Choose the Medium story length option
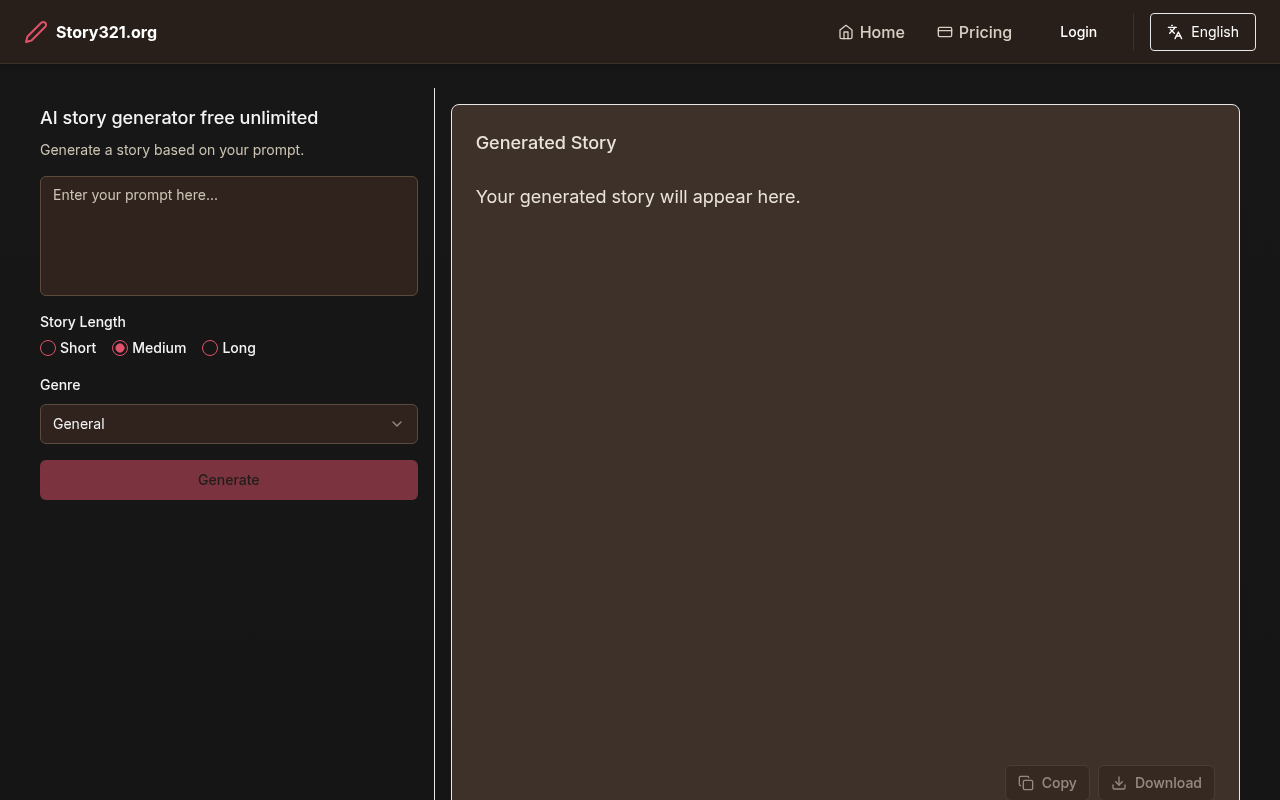 pos(120,348)
